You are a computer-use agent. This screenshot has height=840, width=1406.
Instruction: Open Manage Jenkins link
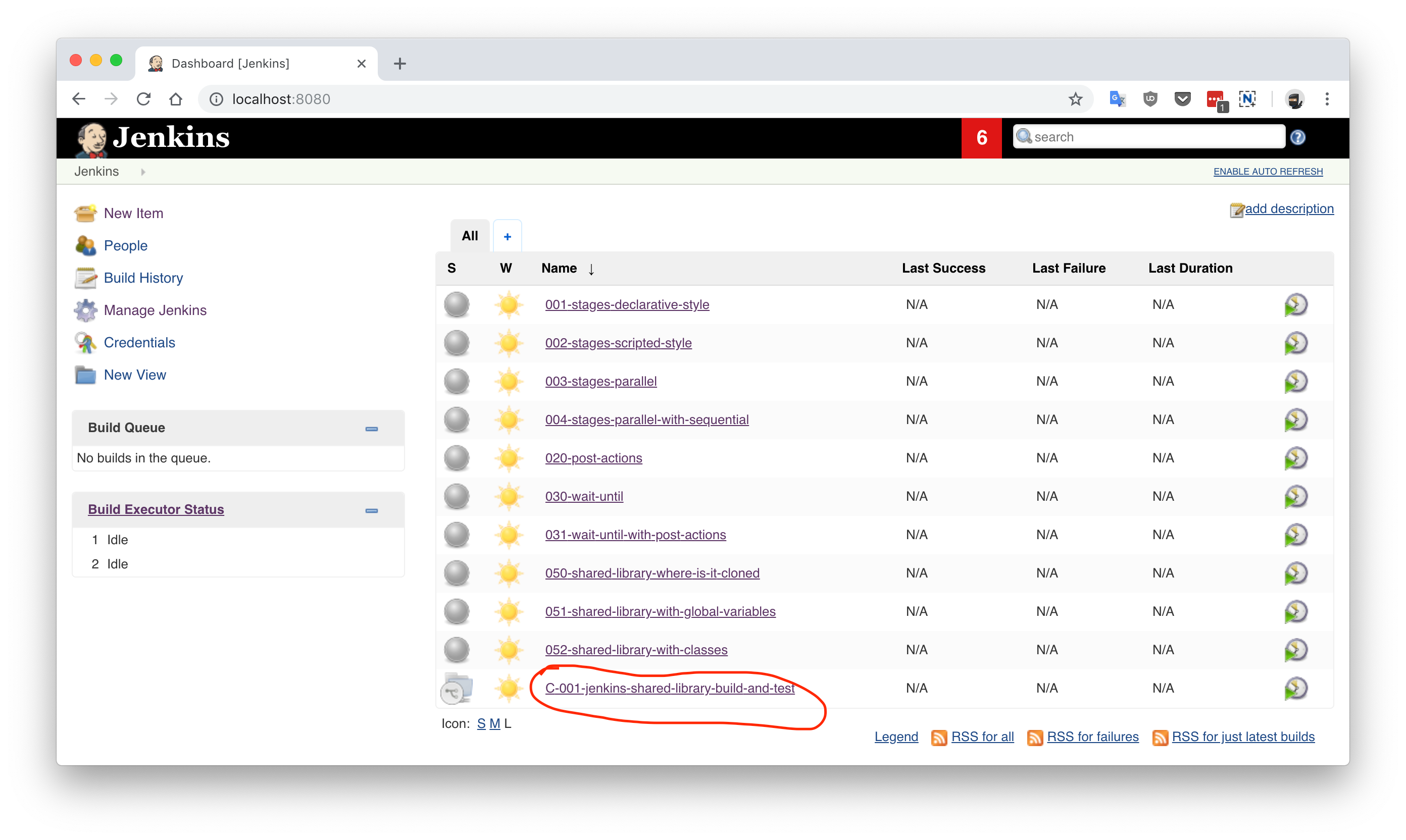[155, 310]
